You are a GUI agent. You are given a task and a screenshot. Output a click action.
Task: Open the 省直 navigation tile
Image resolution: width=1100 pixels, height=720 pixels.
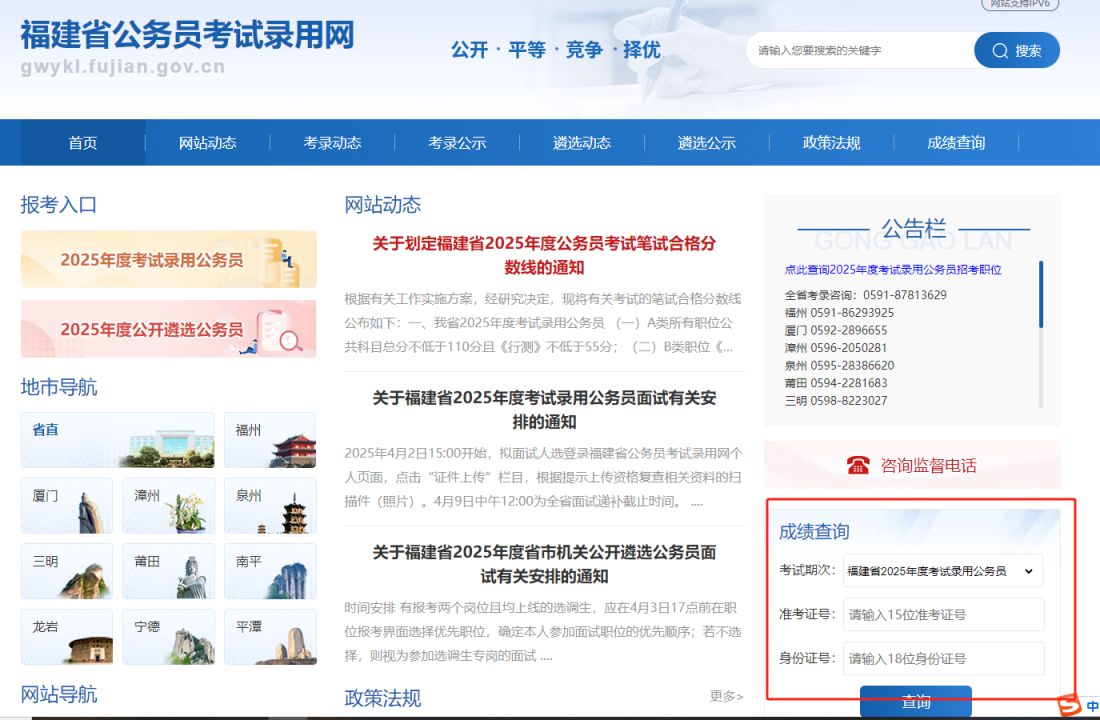click(x=117, y=440)
